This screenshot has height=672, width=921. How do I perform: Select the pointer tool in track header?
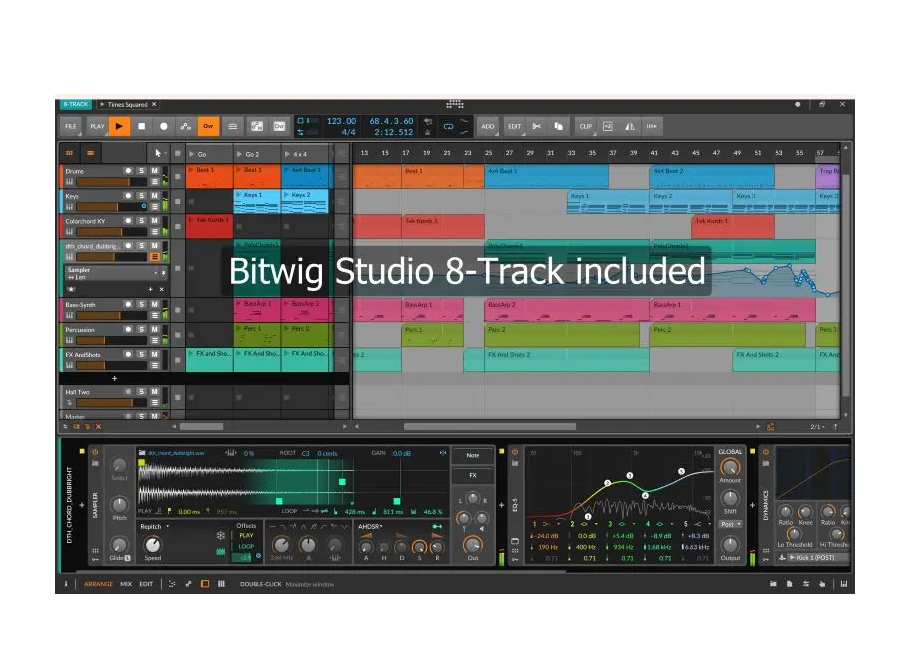coord(157,153)
